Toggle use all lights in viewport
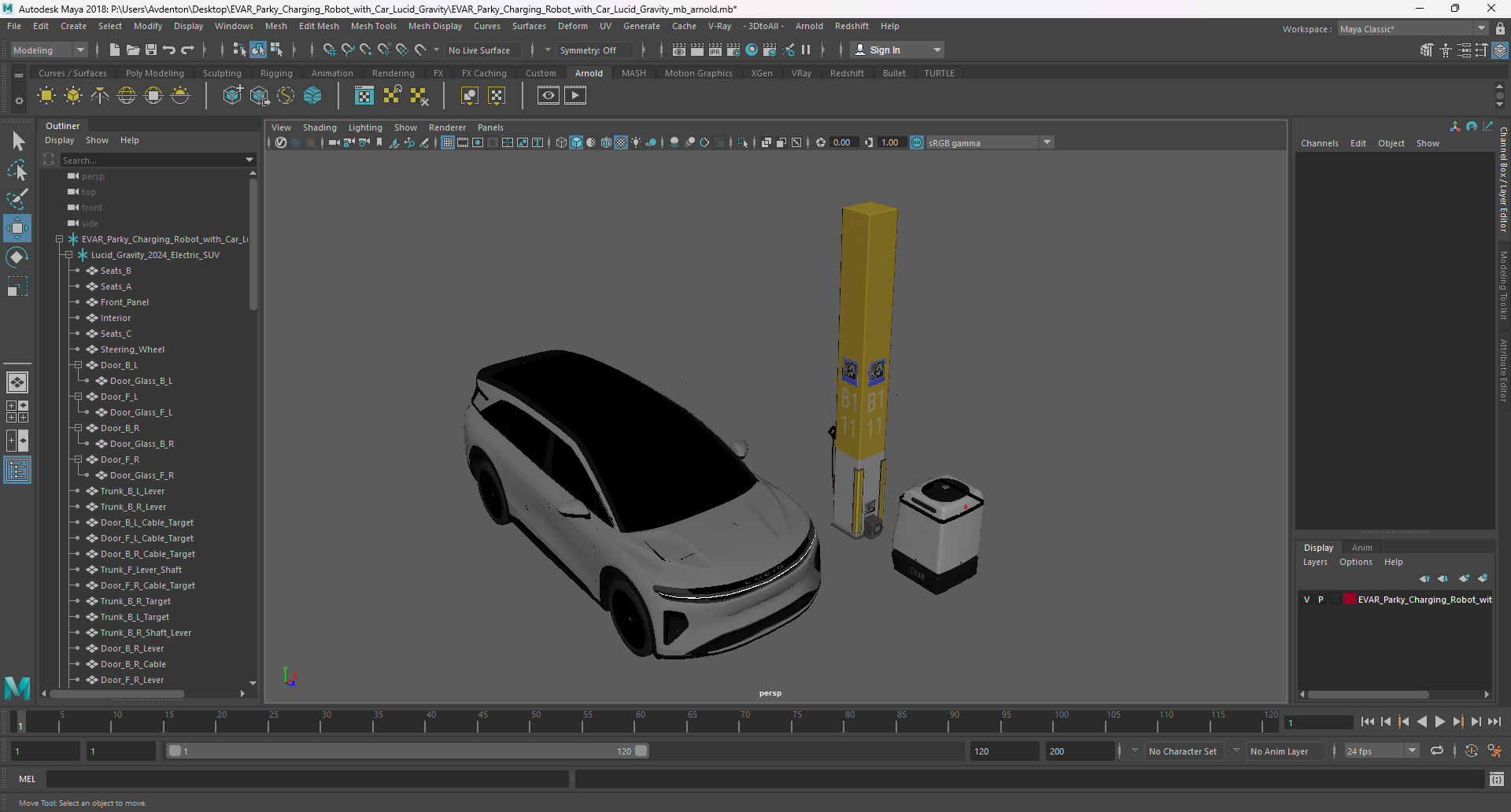 pos(636,142)
